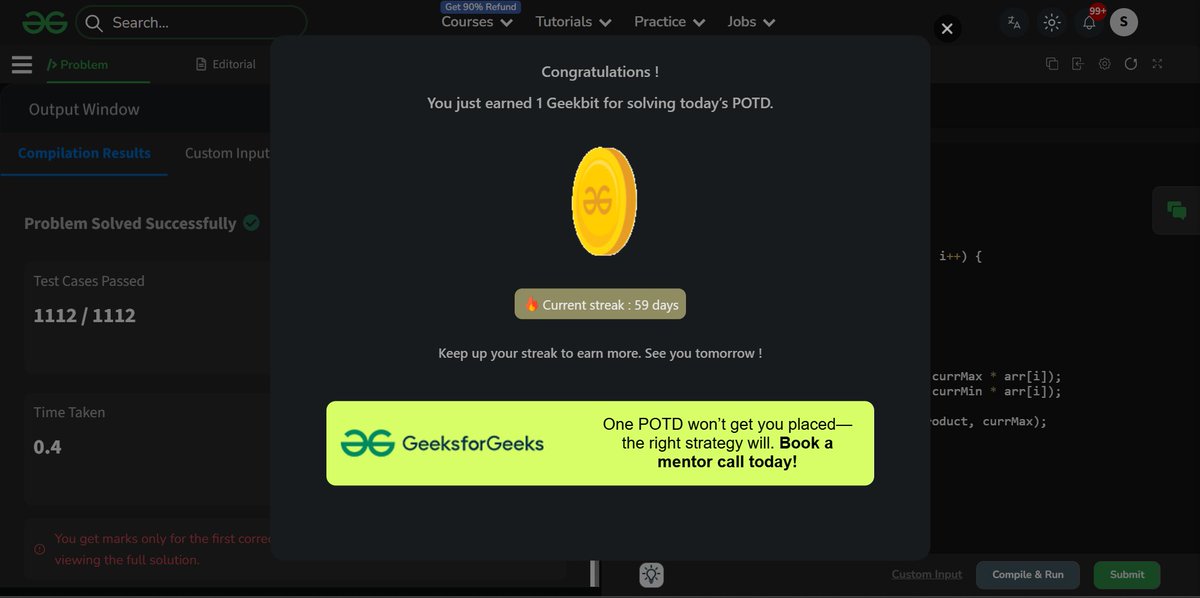
Task: Open the editor settings gear
Action: pos(1104,64)
